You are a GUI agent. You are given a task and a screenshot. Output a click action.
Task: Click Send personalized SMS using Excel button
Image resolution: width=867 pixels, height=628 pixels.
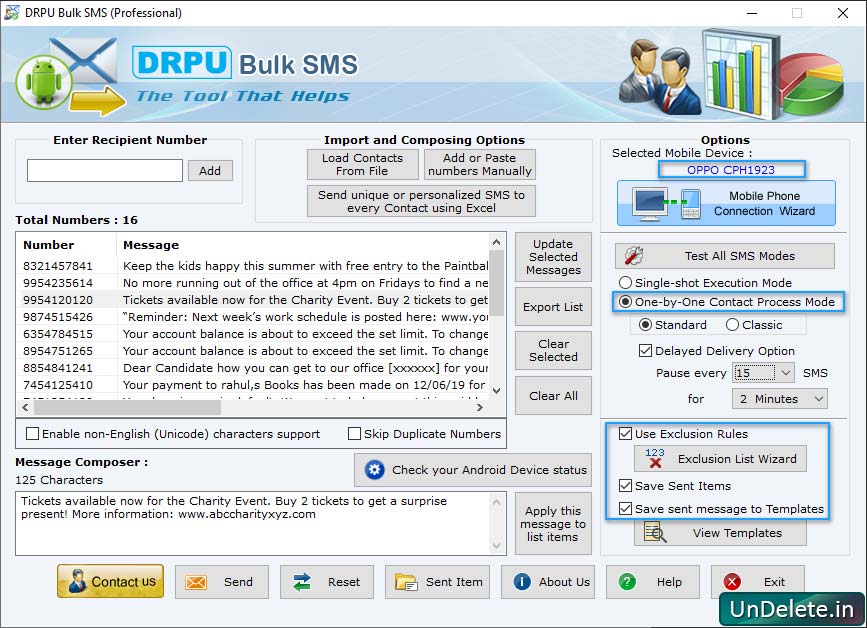click(x=421, y=201)
